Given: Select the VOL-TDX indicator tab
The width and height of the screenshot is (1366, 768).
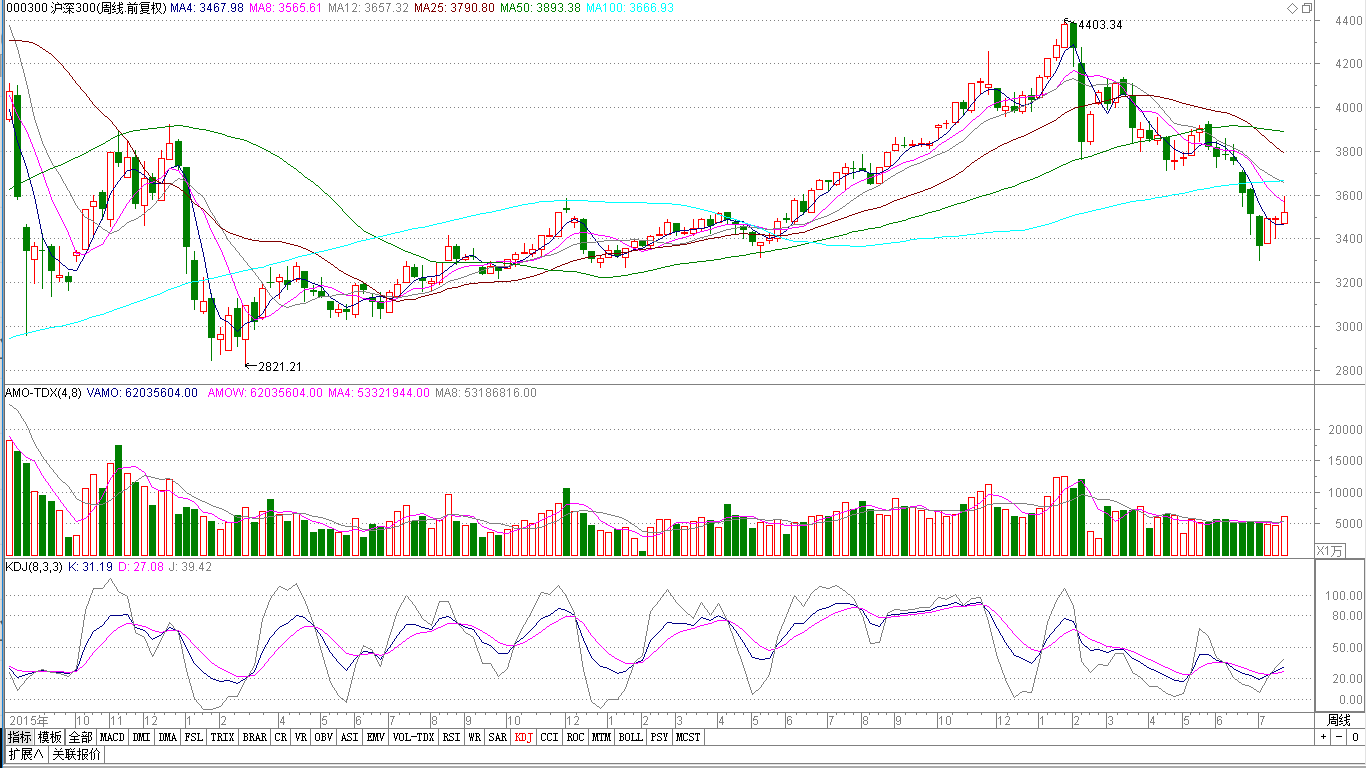Looking at the screenshot, I should click(x=413, y=737).
